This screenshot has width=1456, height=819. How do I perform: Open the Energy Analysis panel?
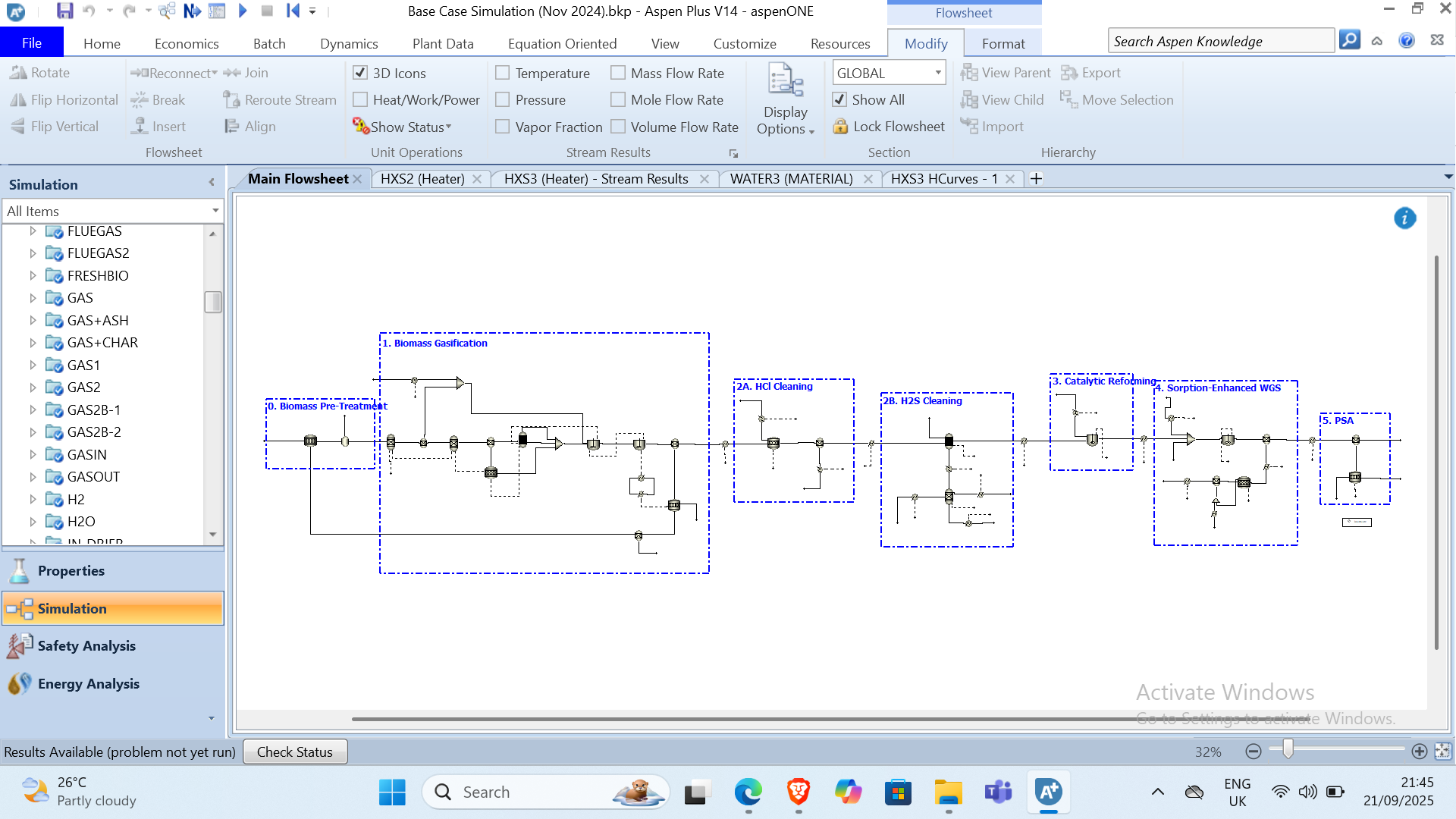(88, 684)
